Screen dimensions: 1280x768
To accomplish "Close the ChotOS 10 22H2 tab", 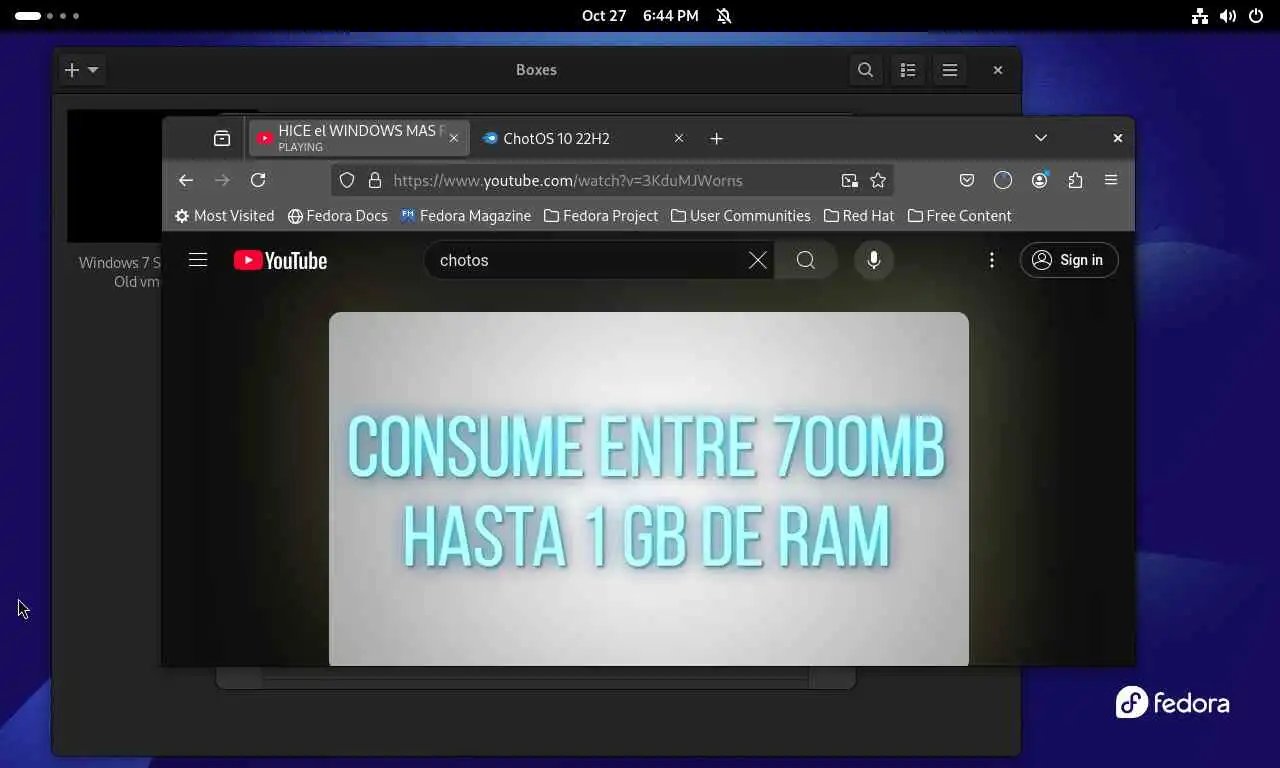I will (679, 138).
